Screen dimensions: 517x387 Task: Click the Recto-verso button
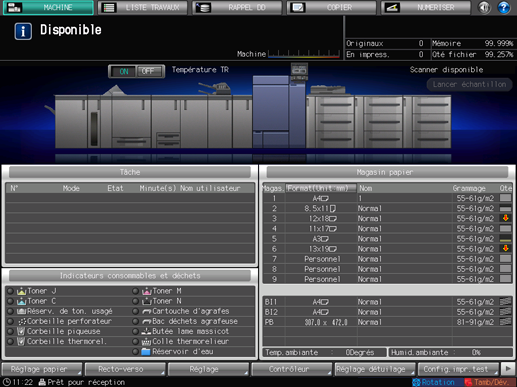coord(125,369)
